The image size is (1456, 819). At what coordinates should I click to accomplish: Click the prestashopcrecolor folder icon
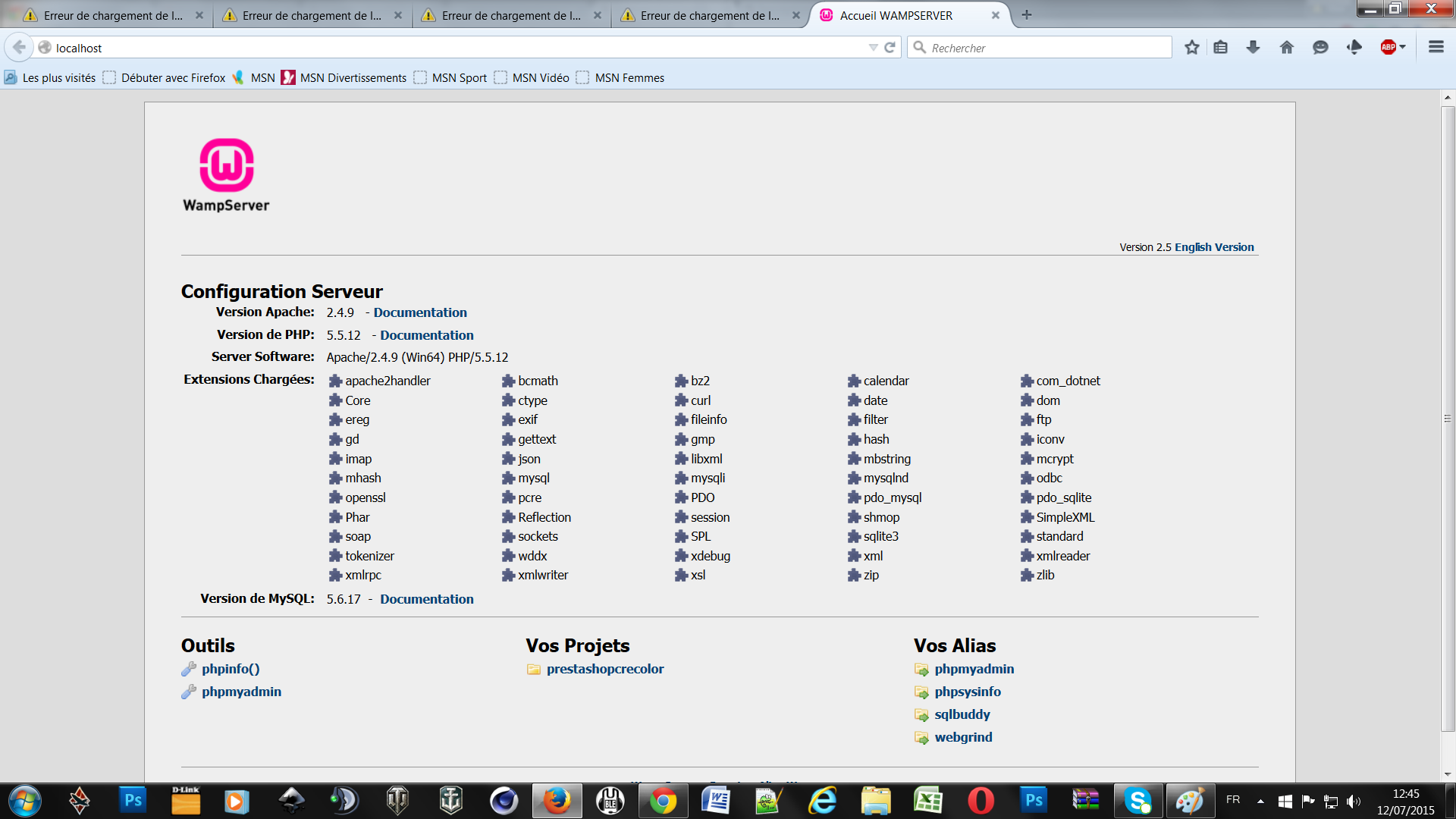534,670
